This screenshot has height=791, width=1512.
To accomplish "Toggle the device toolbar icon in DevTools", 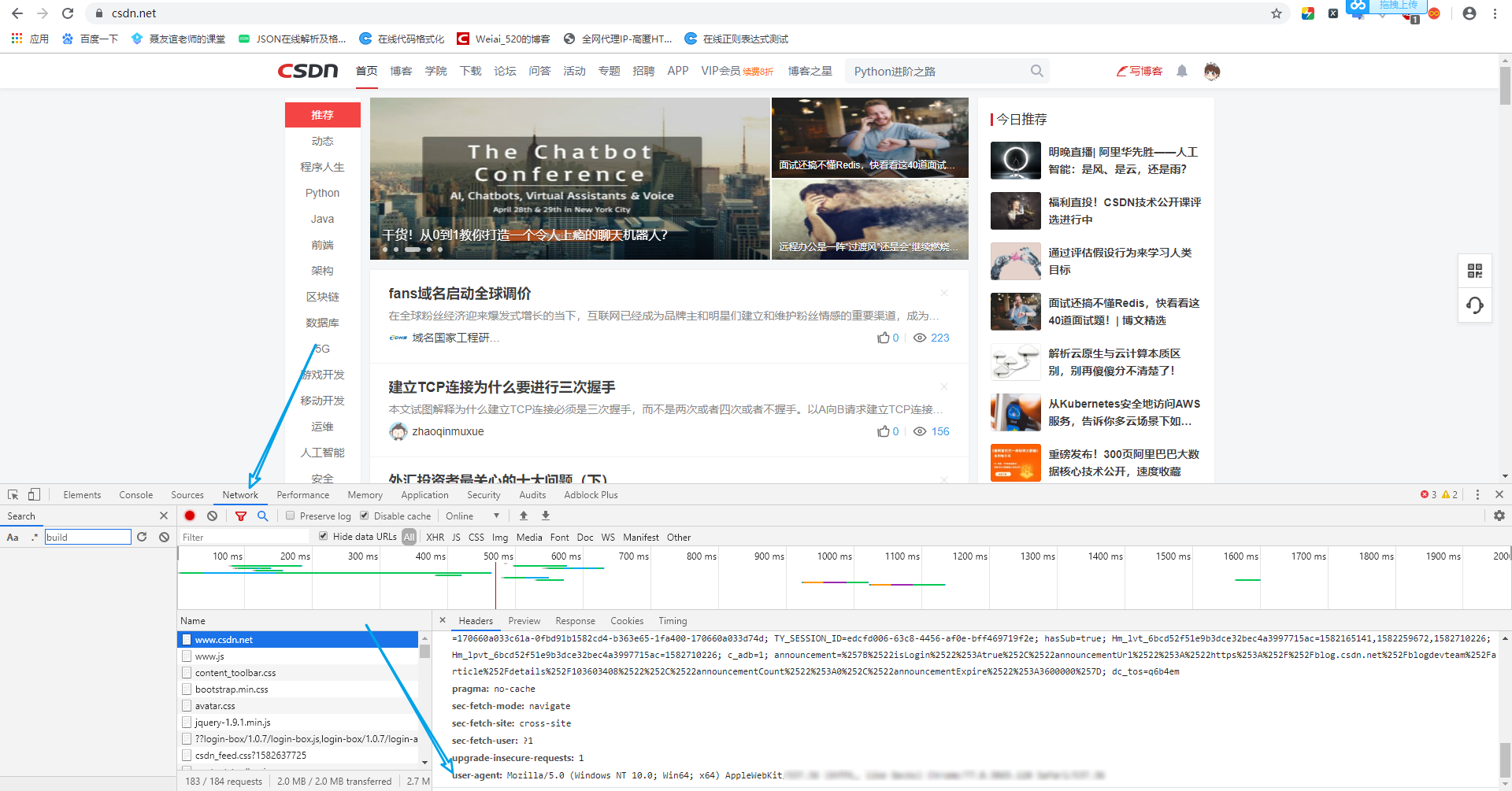I will 34,495.
